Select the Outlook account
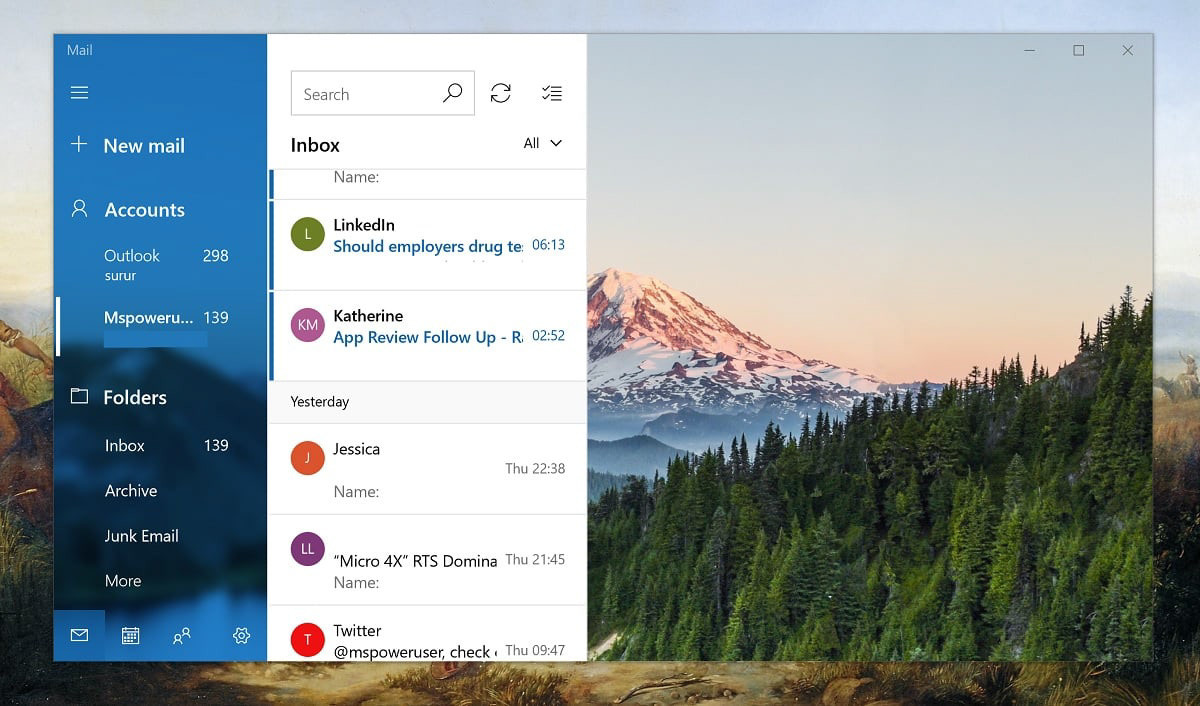1200x706 pixels. pyautogui.click(x=161, y=264)
